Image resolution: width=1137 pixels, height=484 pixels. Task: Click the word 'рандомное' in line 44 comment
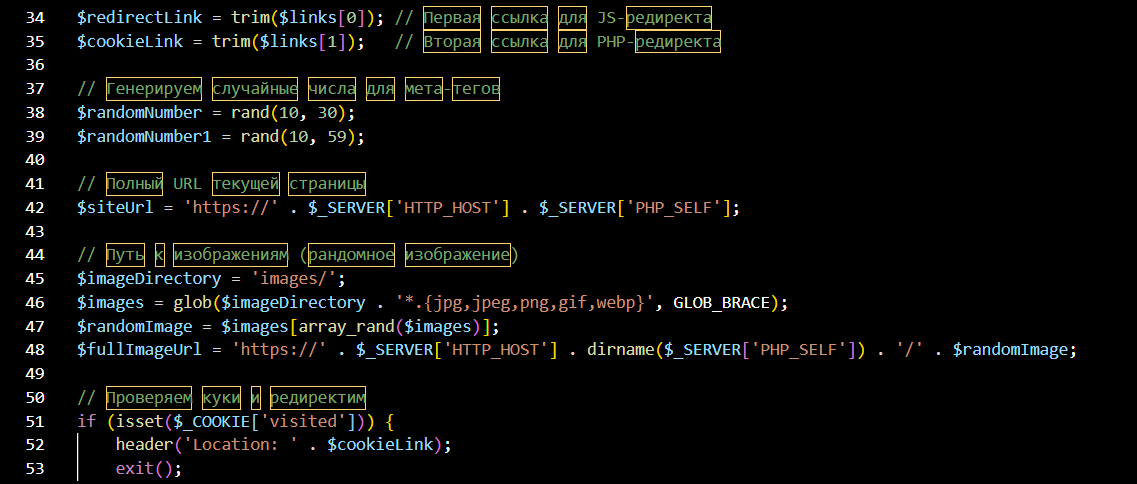(351, 255)
